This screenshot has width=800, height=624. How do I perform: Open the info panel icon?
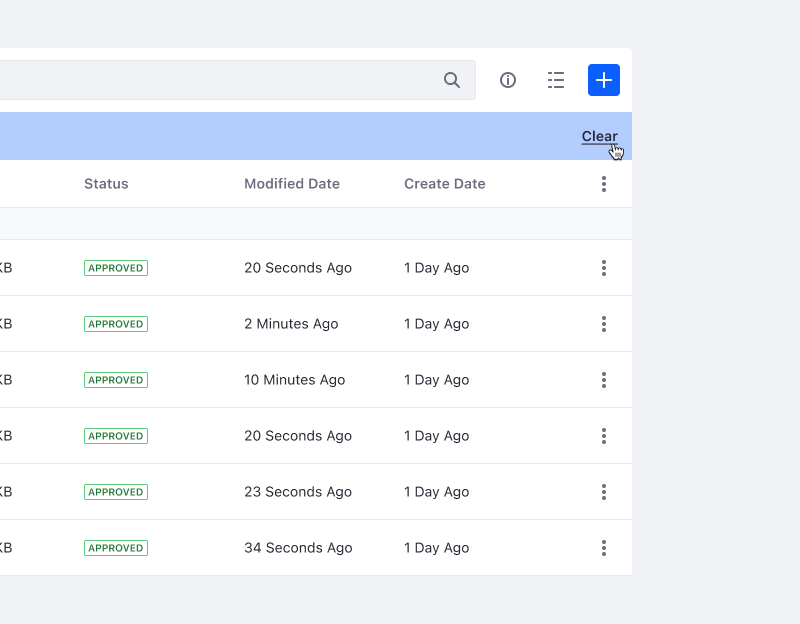pyautogui.click(x=508, y=80)
